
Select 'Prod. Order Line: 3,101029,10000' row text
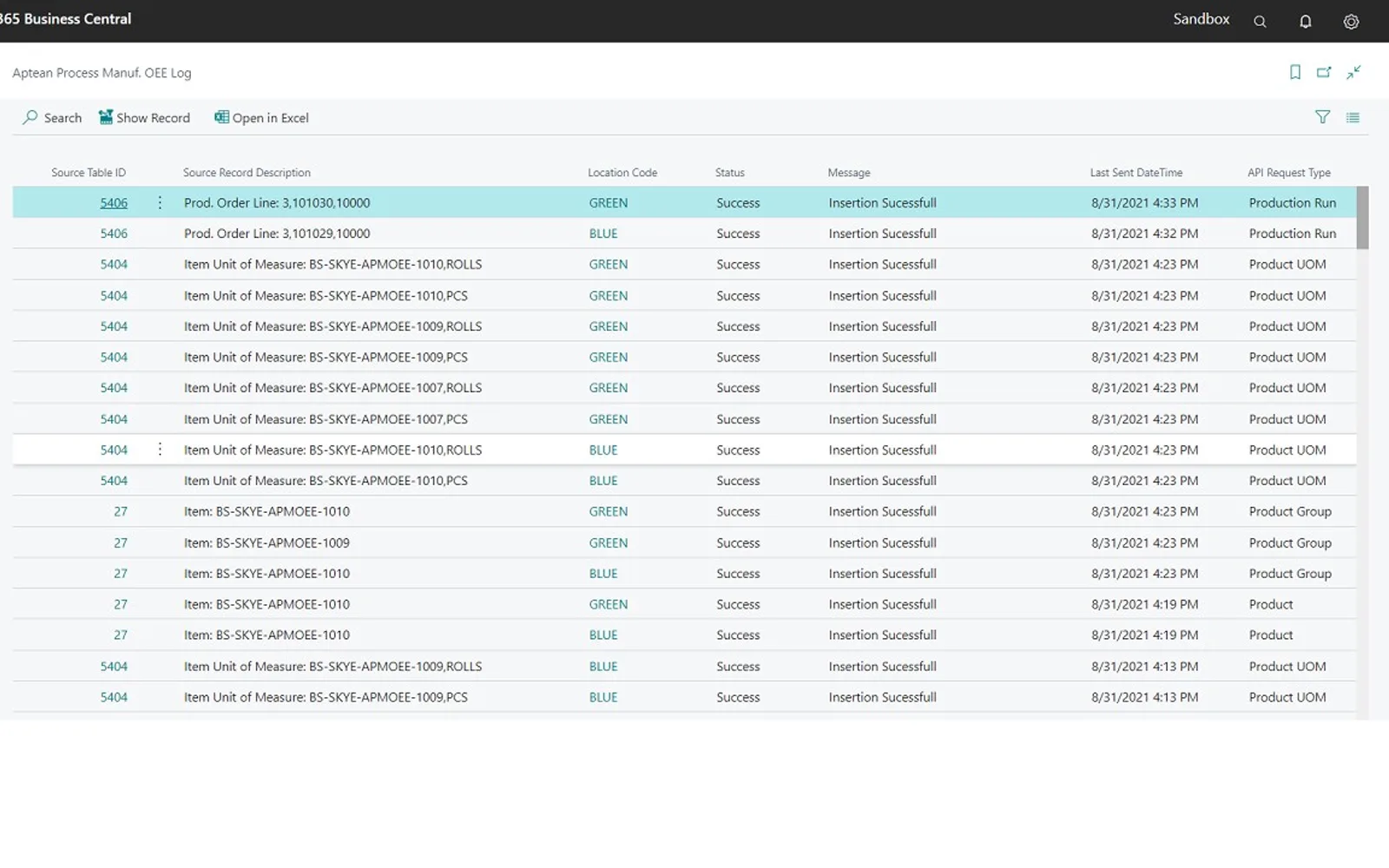277,233
